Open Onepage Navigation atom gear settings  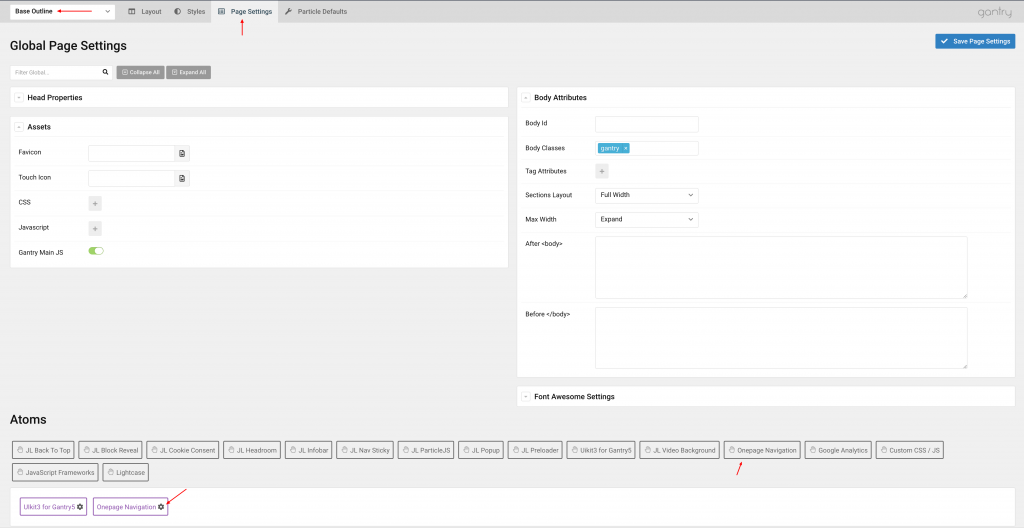161,507
